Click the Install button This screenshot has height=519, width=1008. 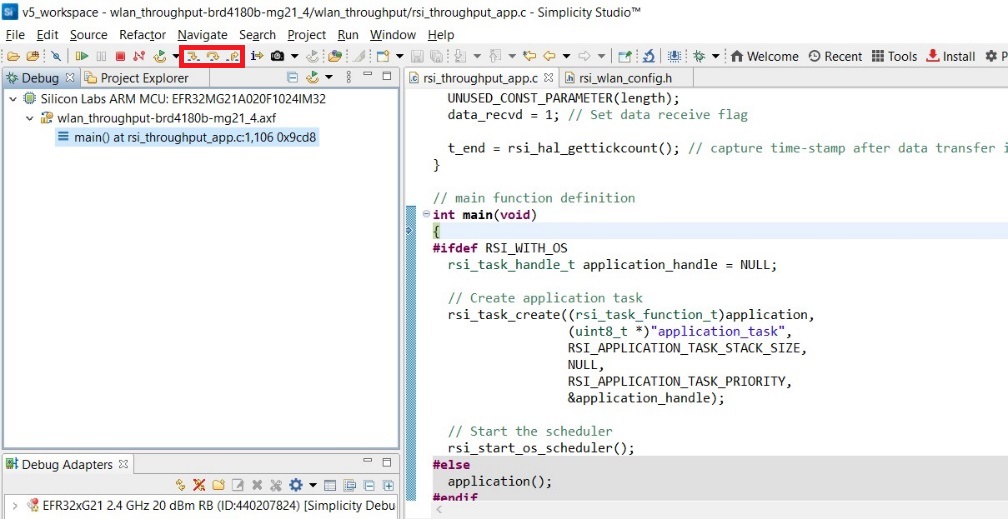(951, 56)
